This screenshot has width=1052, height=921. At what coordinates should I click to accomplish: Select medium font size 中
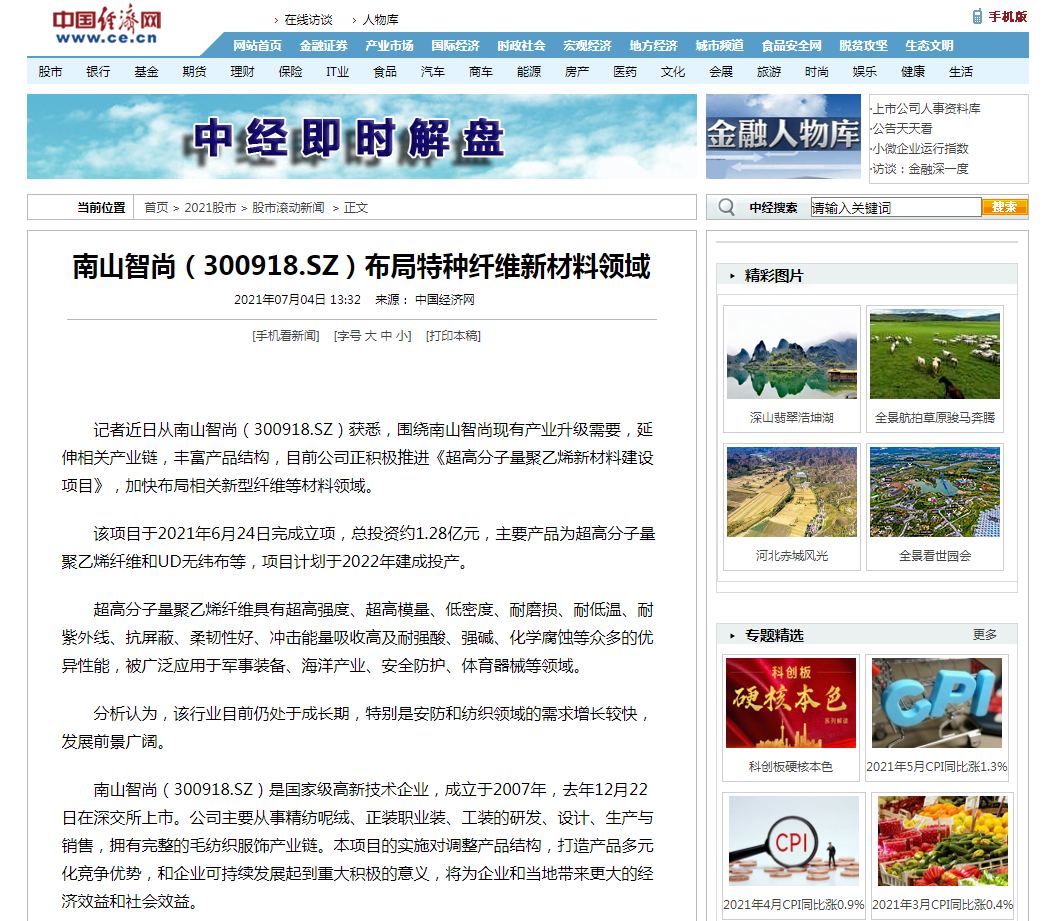pyautogui.click(x=386, y=336)
